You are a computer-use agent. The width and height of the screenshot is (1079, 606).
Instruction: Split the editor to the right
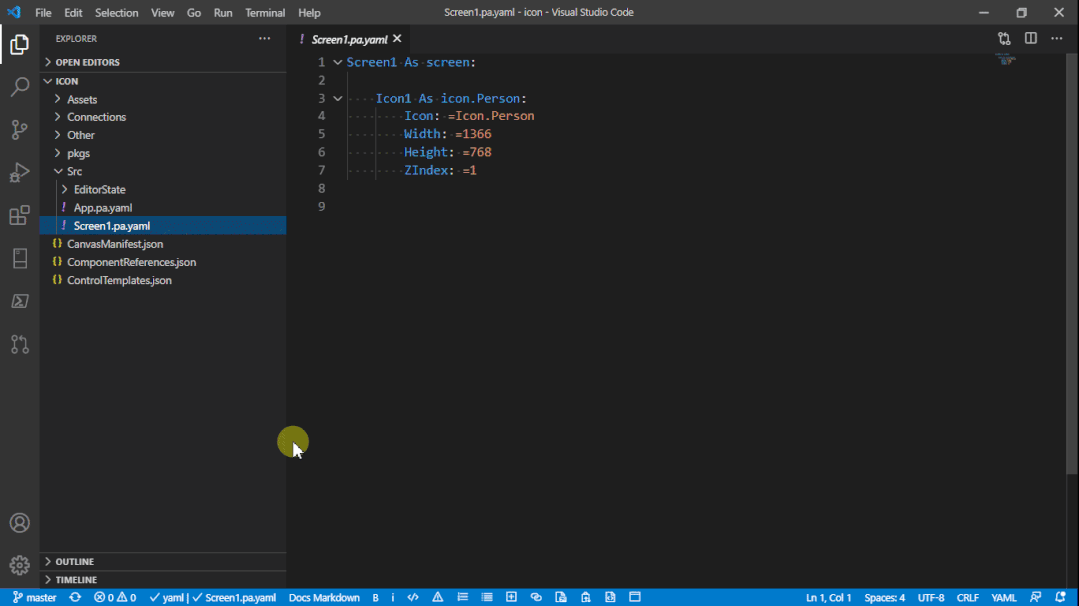click(x=1030, y=39)
